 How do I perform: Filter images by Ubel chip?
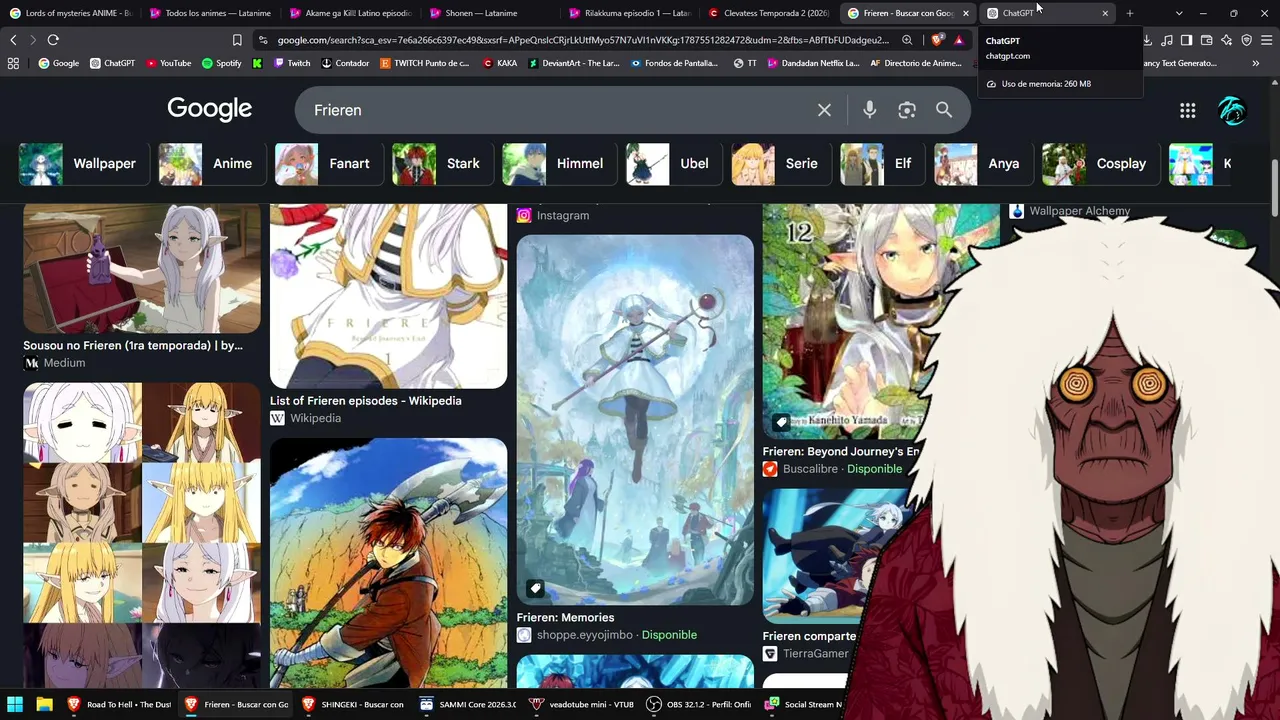[x=674, y=164]
